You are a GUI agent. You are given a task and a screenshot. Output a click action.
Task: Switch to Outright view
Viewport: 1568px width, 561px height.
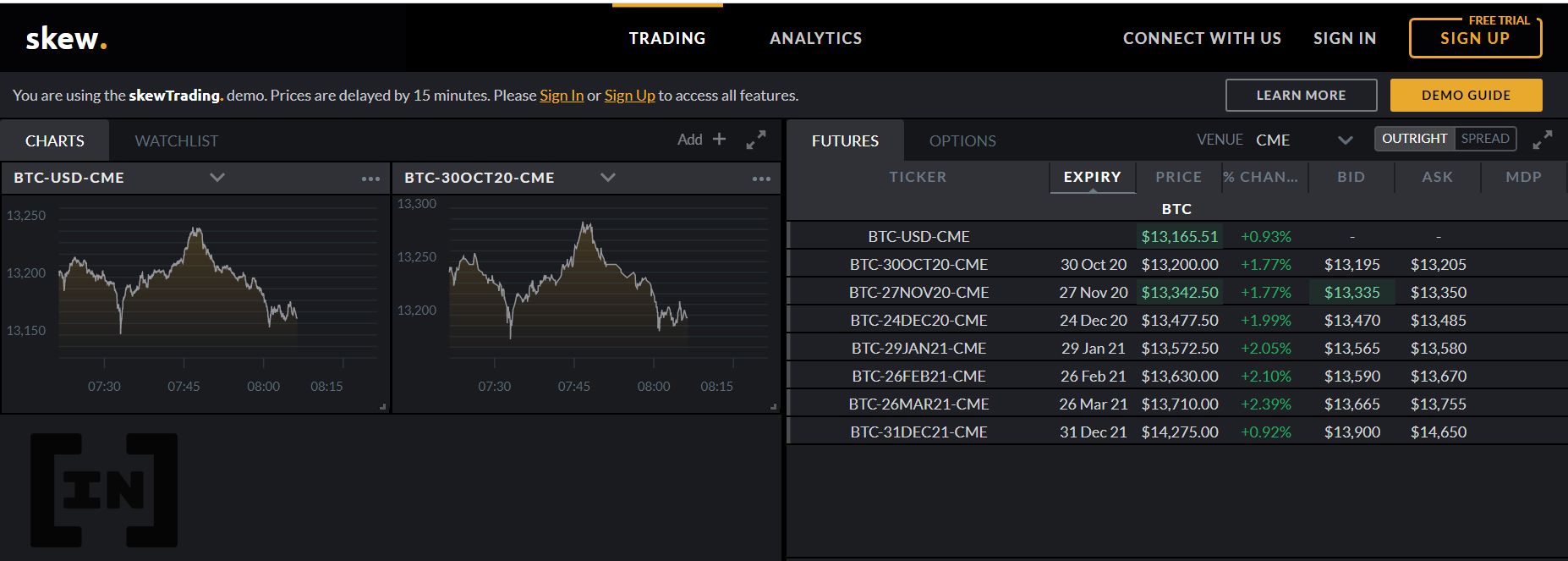coord(1414,139)
